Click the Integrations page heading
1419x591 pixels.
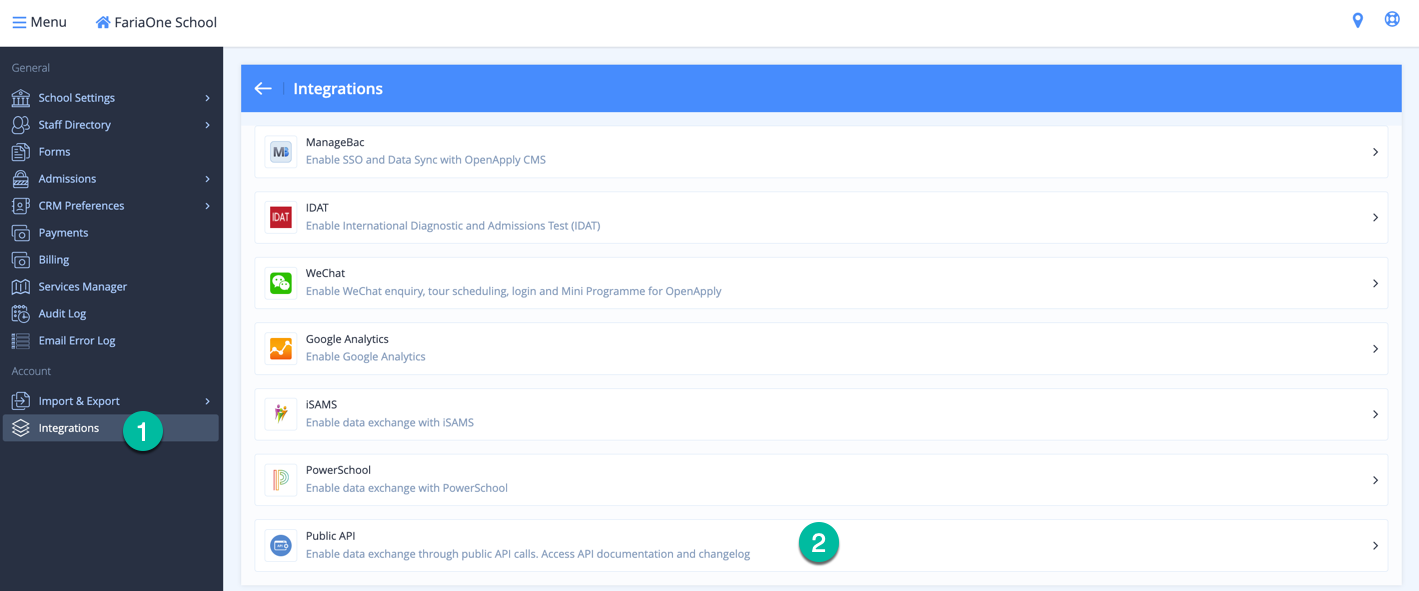(338, 89)
